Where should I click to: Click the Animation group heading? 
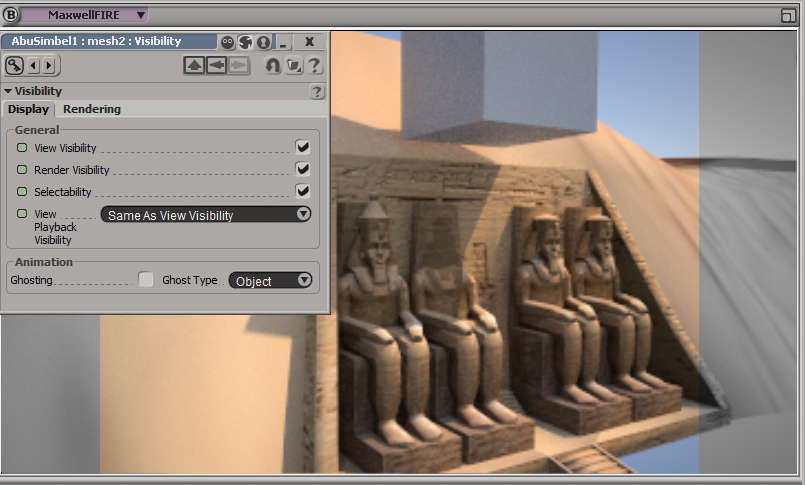click(x=44, y=262)
